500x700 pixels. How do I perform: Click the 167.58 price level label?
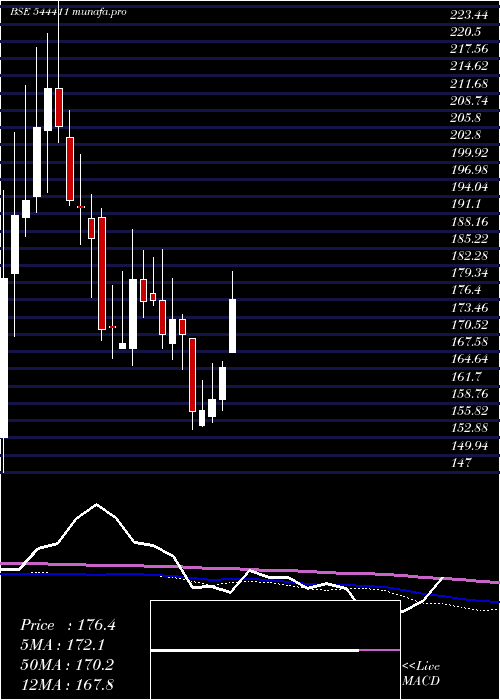(469, 342)
